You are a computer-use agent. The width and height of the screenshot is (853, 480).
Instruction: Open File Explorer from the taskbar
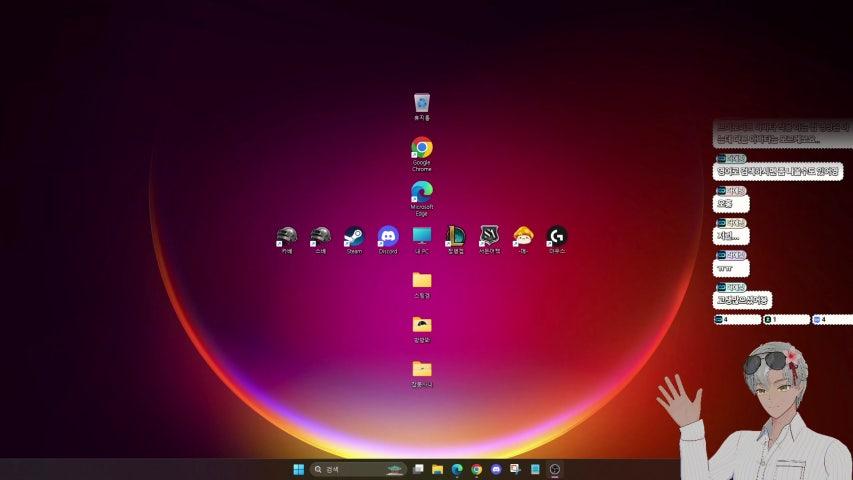click(438, 469)
